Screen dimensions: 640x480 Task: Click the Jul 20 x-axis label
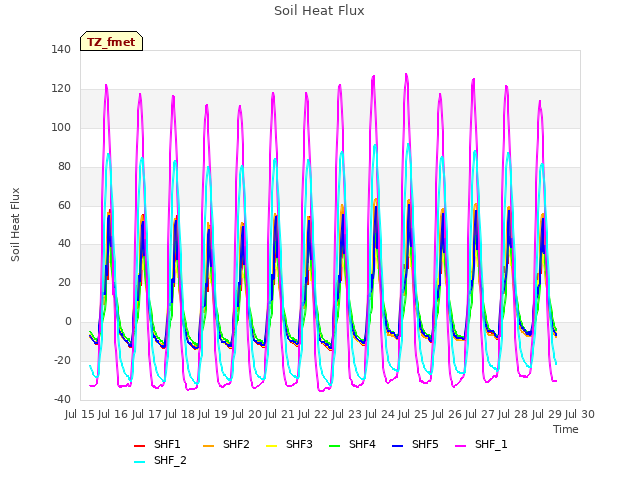247,414
